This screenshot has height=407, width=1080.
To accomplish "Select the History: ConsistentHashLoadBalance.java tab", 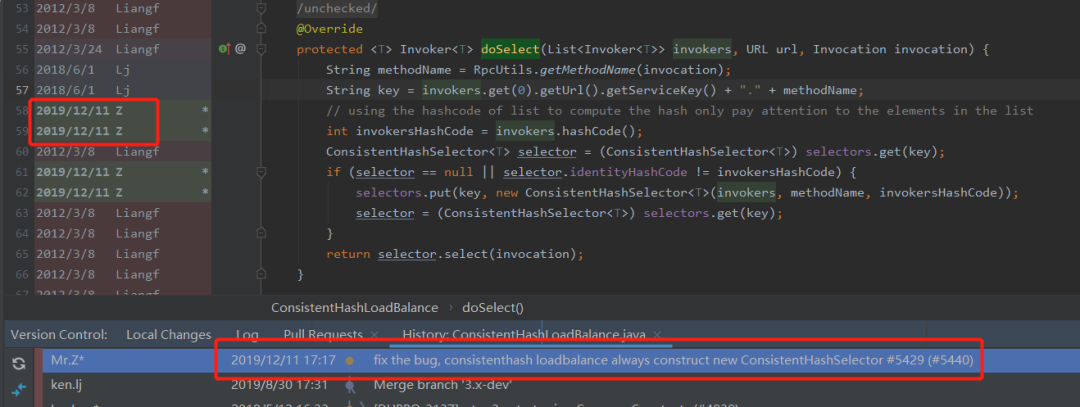I will pyautogui.click(x=524, y=335).
